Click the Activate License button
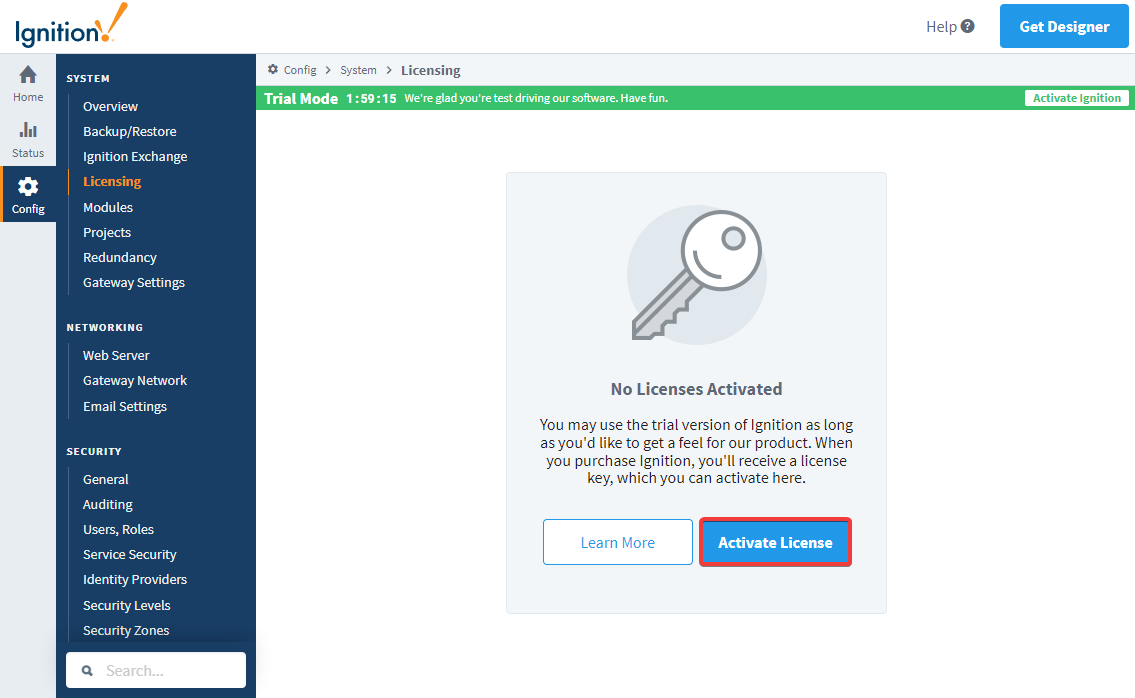This screenshot has height=698, width=1135. [775, 542]
